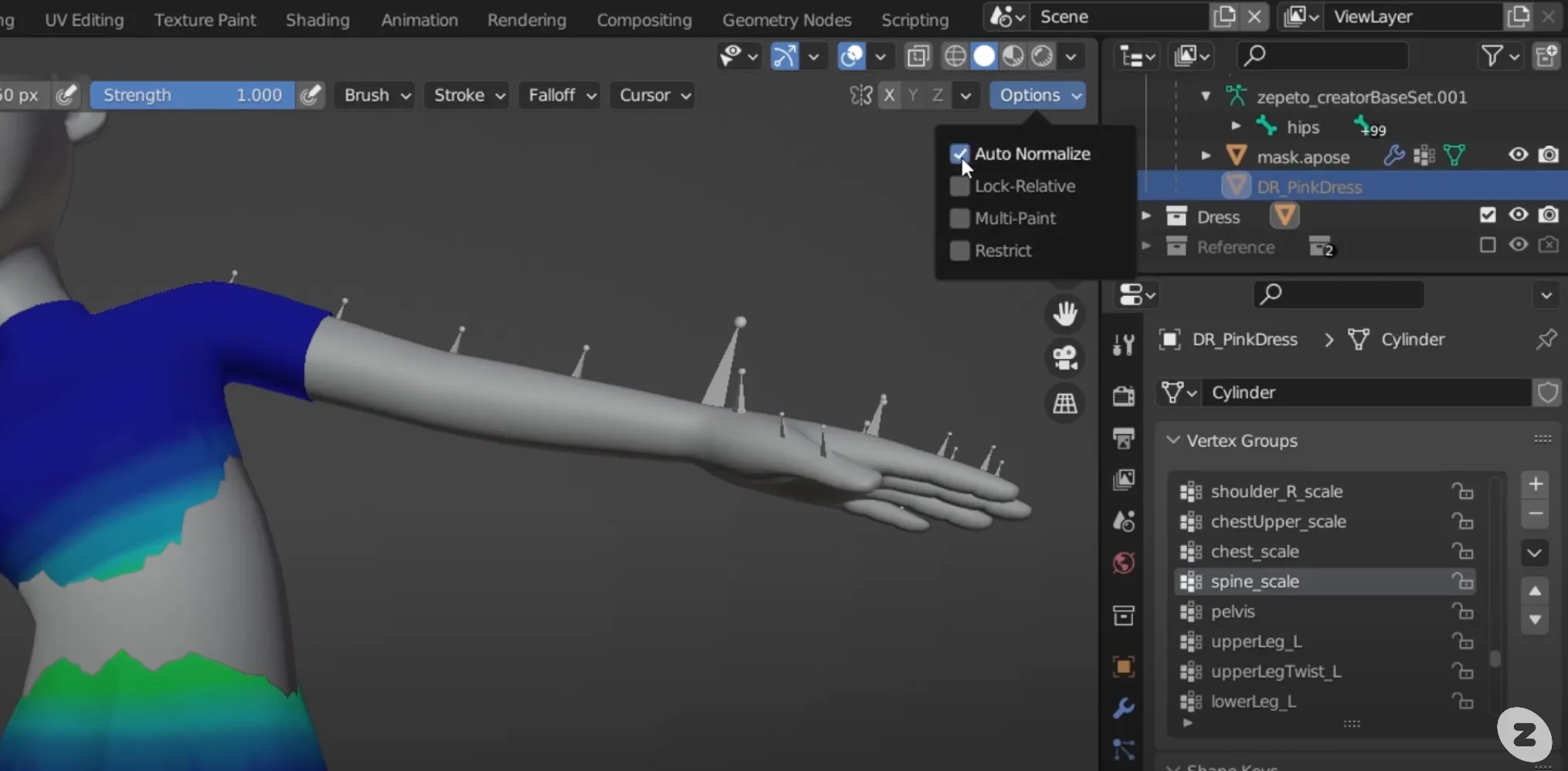The width and height of the screenshot is (1568, 771).
Task: Open the Falloff dropdown
Action: (x=562, y=95)
